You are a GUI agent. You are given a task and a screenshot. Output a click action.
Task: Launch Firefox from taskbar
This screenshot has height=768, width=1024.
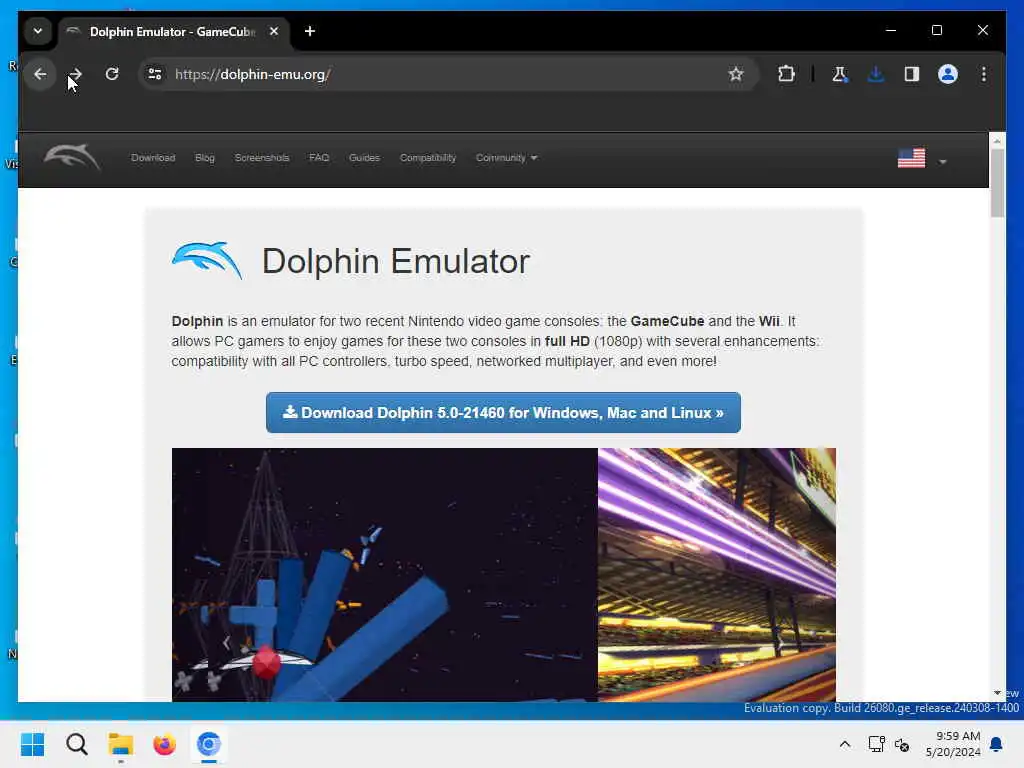click(165, 744)
